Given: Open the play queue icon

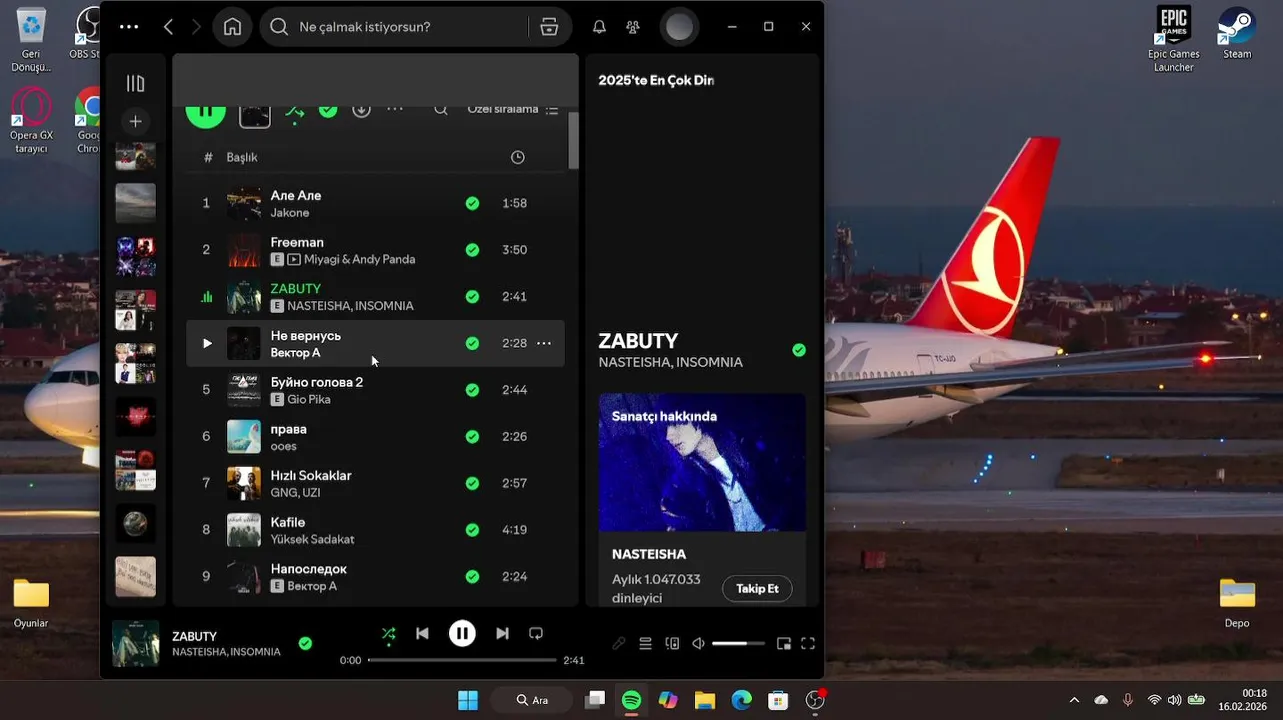Looking at the screenshot, I should tap(645, 644).
